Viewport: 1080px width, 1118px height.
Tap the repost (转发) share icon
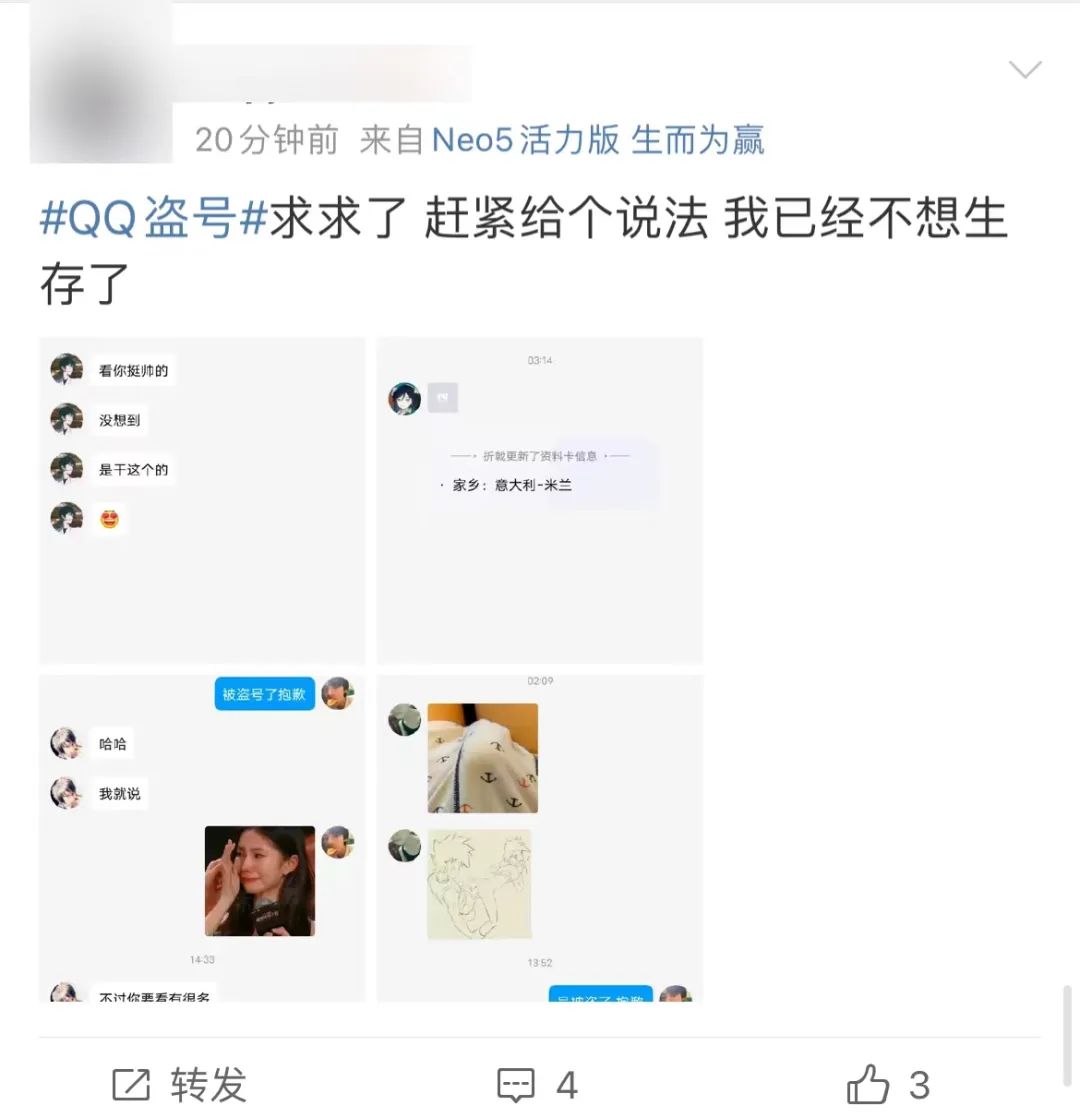[131, 1085]
